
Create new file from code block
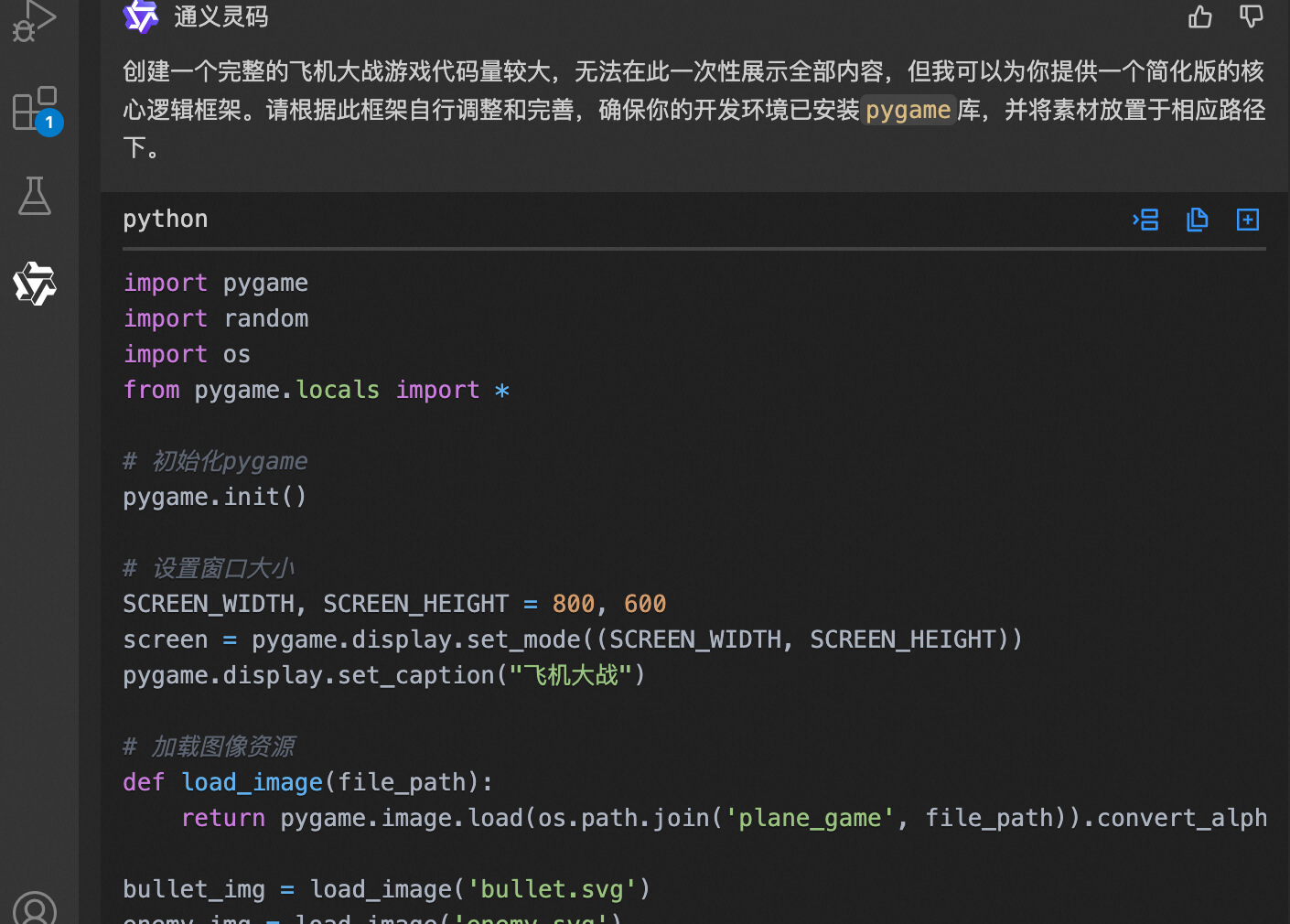1248,220
